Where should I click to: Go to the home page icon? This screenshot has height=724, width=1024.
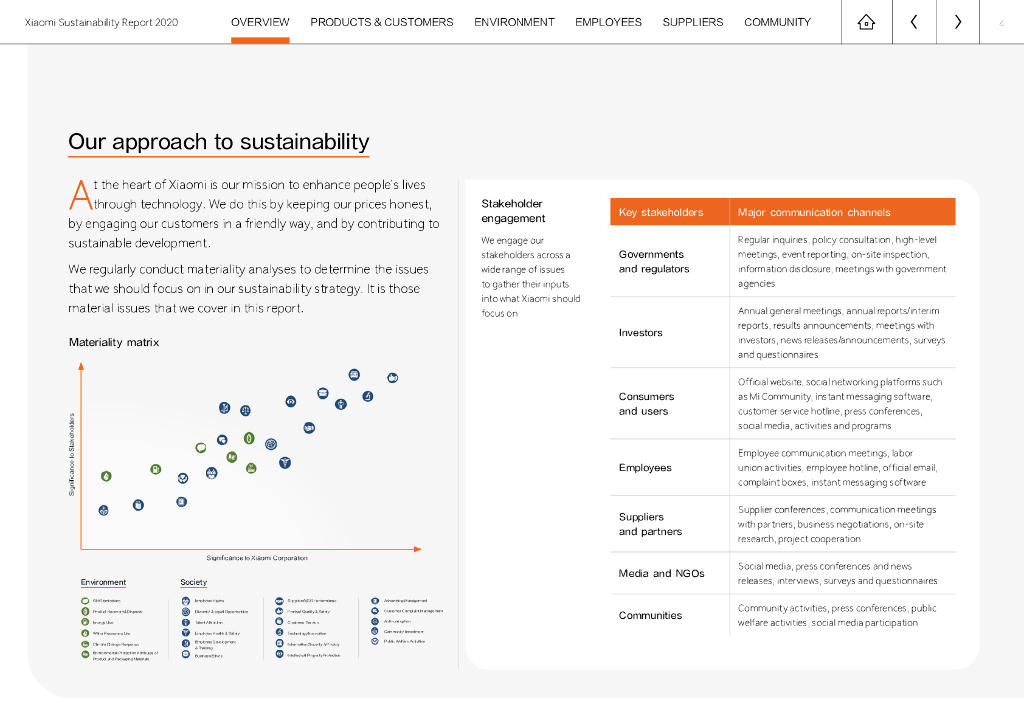click(x=866, y=22)
